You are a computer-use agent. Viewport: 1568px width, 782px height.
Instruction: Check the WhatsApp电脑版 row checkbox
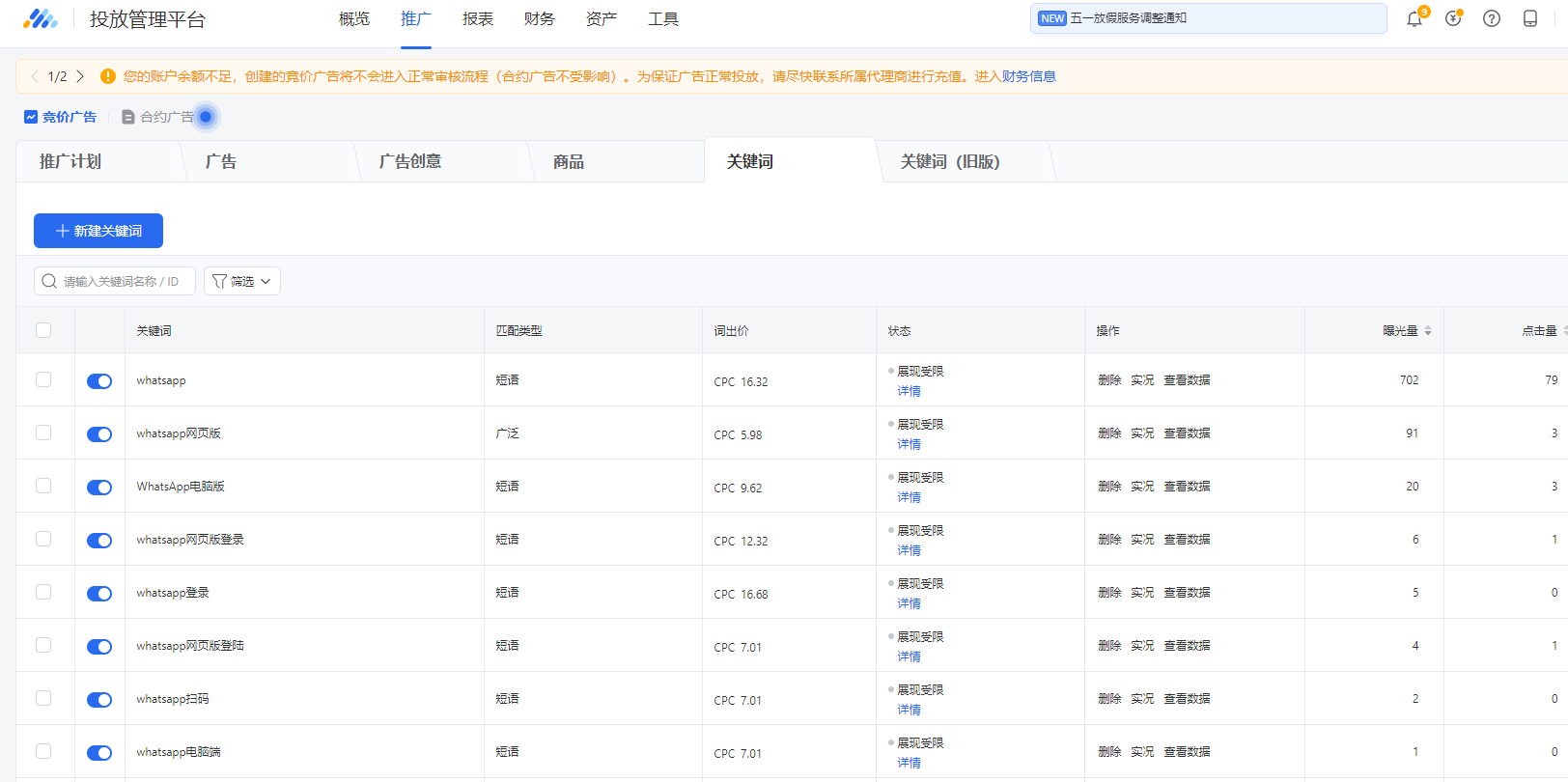click(43, 486)
